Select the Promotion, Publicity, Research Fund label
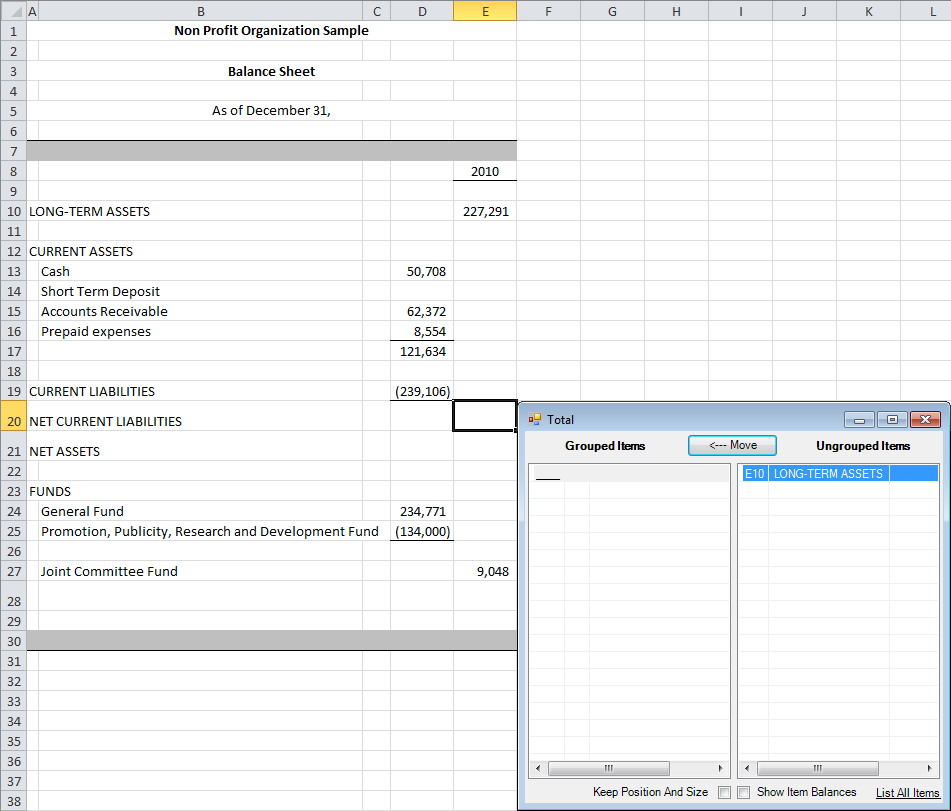 coord(209,531)
